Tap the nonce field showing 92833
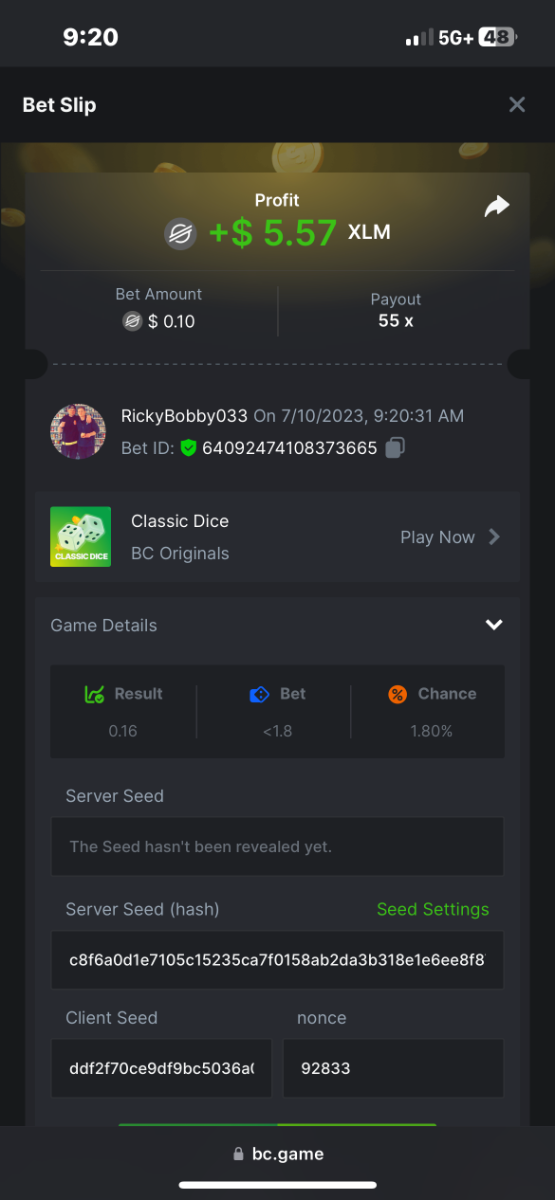 pos(394,1068)
